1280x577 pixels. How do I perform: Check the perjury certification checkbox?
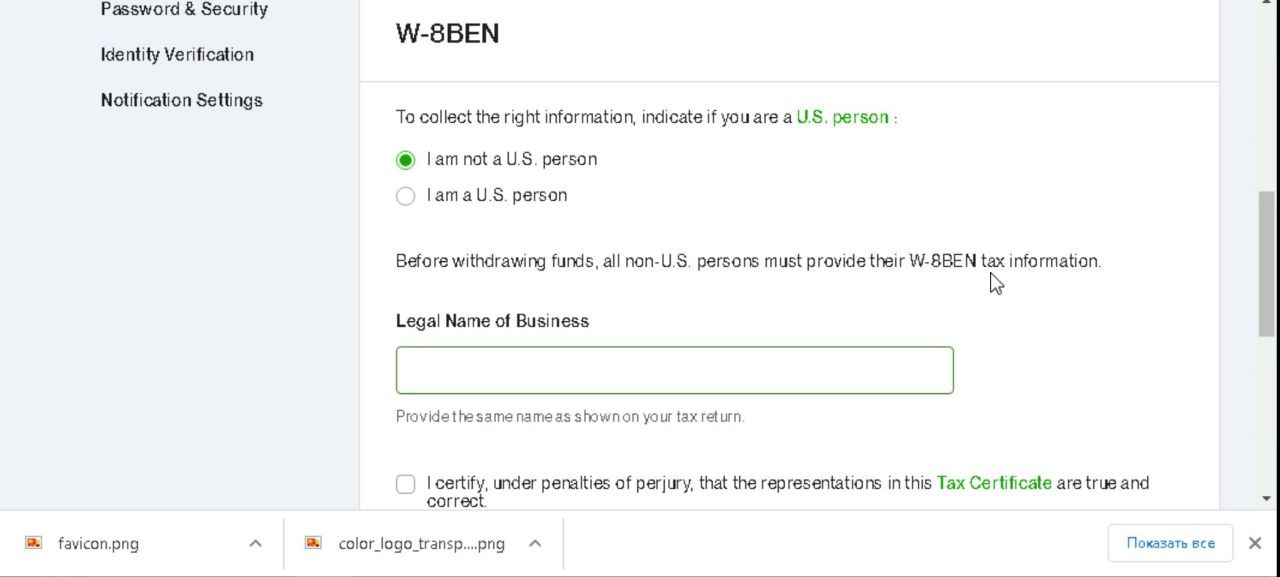pos(405,484)
